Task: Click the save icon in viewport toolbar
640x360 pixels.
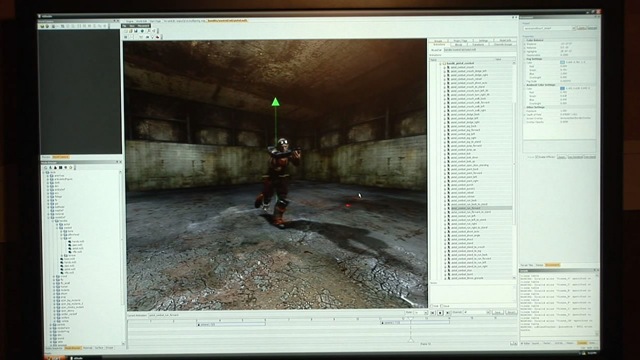Action: [136, 31]
